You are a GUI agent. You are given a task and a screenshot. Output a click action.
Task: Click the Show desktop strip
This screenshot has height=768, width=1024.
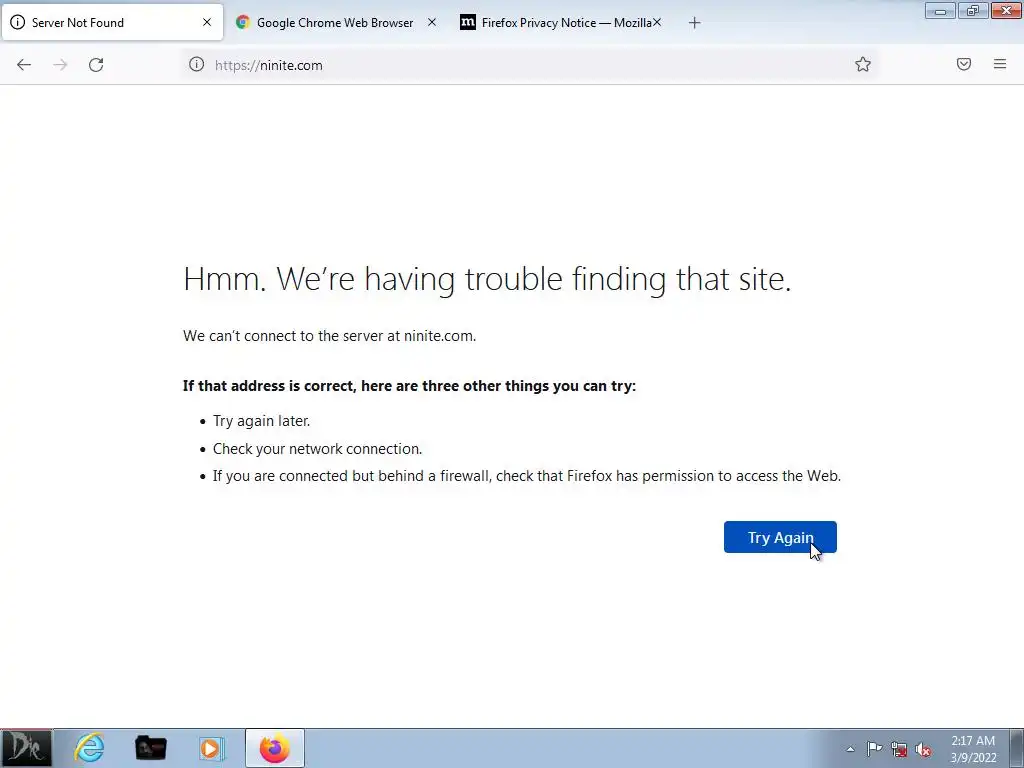coord(1017,748)
